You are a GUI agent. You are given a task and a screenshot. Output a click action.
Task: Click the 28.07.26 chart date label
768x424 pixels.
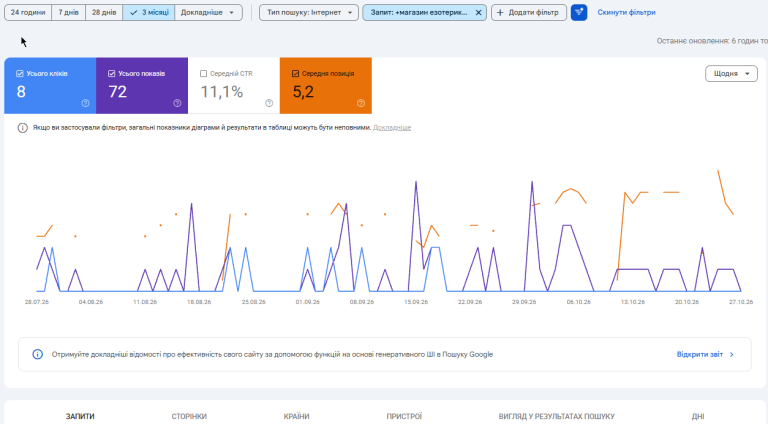coord(37,302)
